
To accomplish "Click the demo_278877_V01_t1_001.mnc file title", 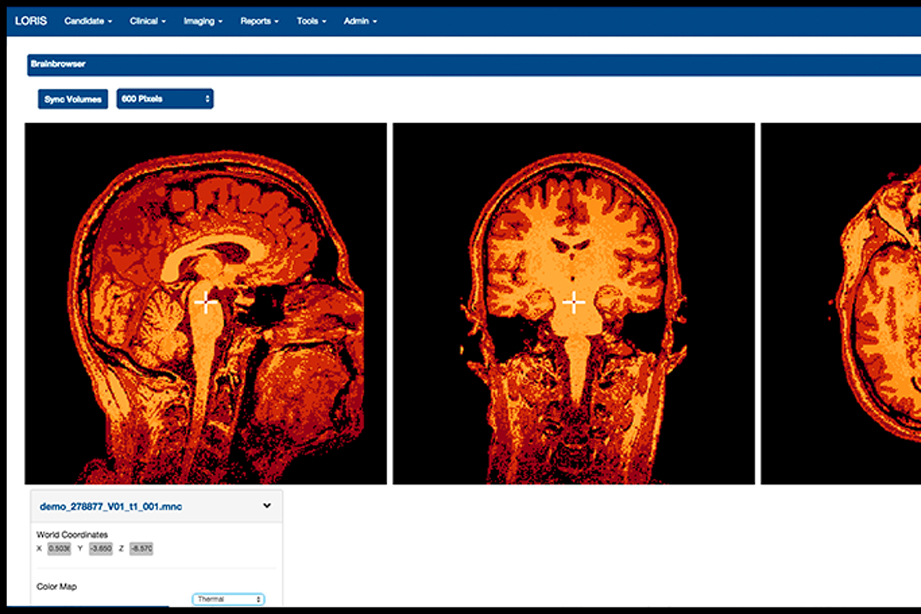I will (110, 507).
